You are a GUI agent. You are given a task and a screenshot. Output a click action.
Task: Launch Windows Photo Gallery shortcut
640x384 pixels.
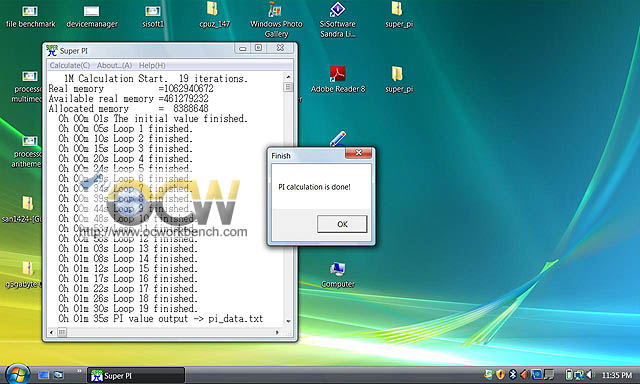[276, 20]
